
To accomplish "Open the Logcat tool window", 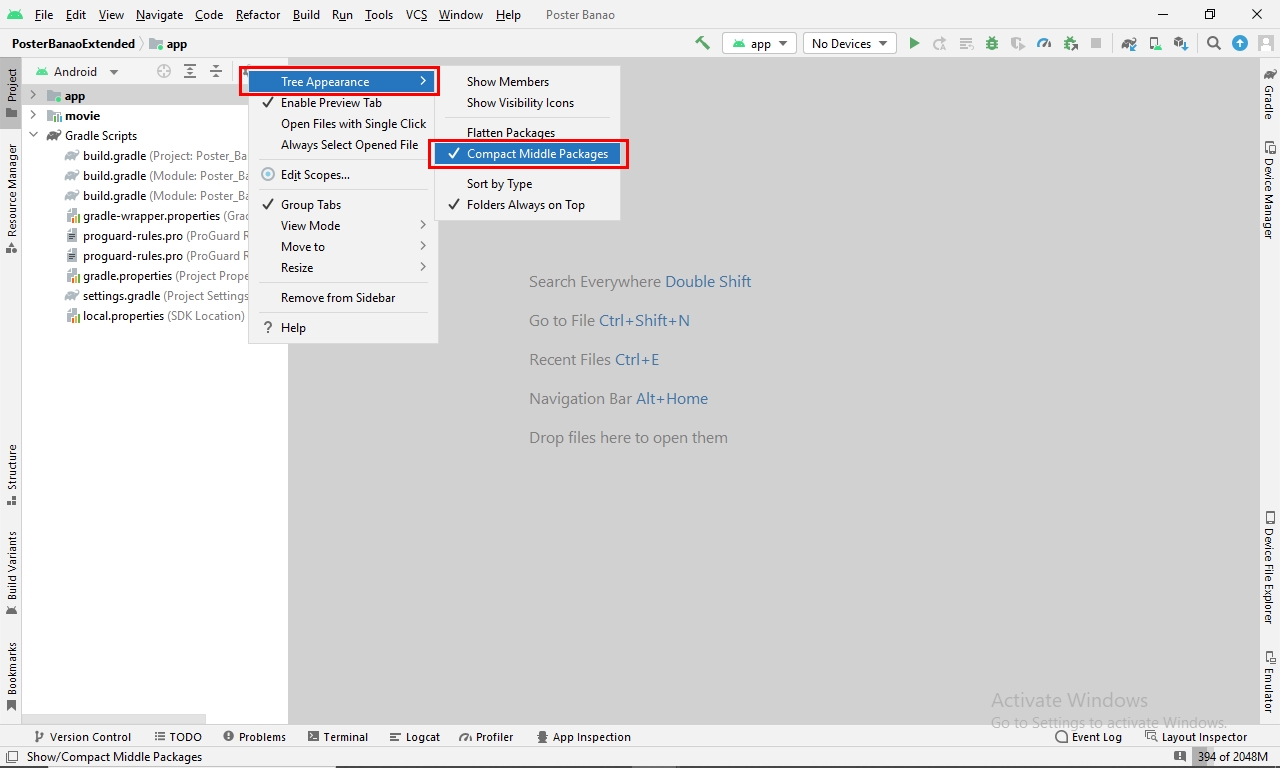I will click(415, 737).
